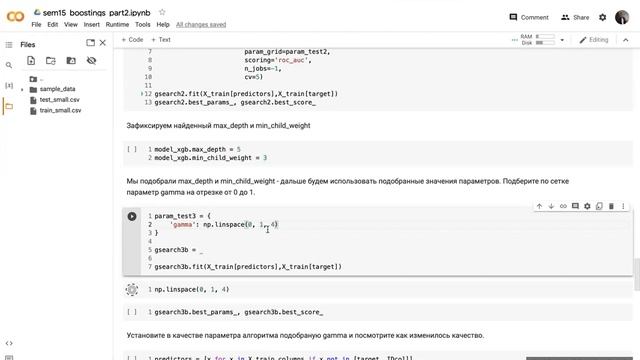
Task: Open the File menu
Action: click(x=36, y=24)
